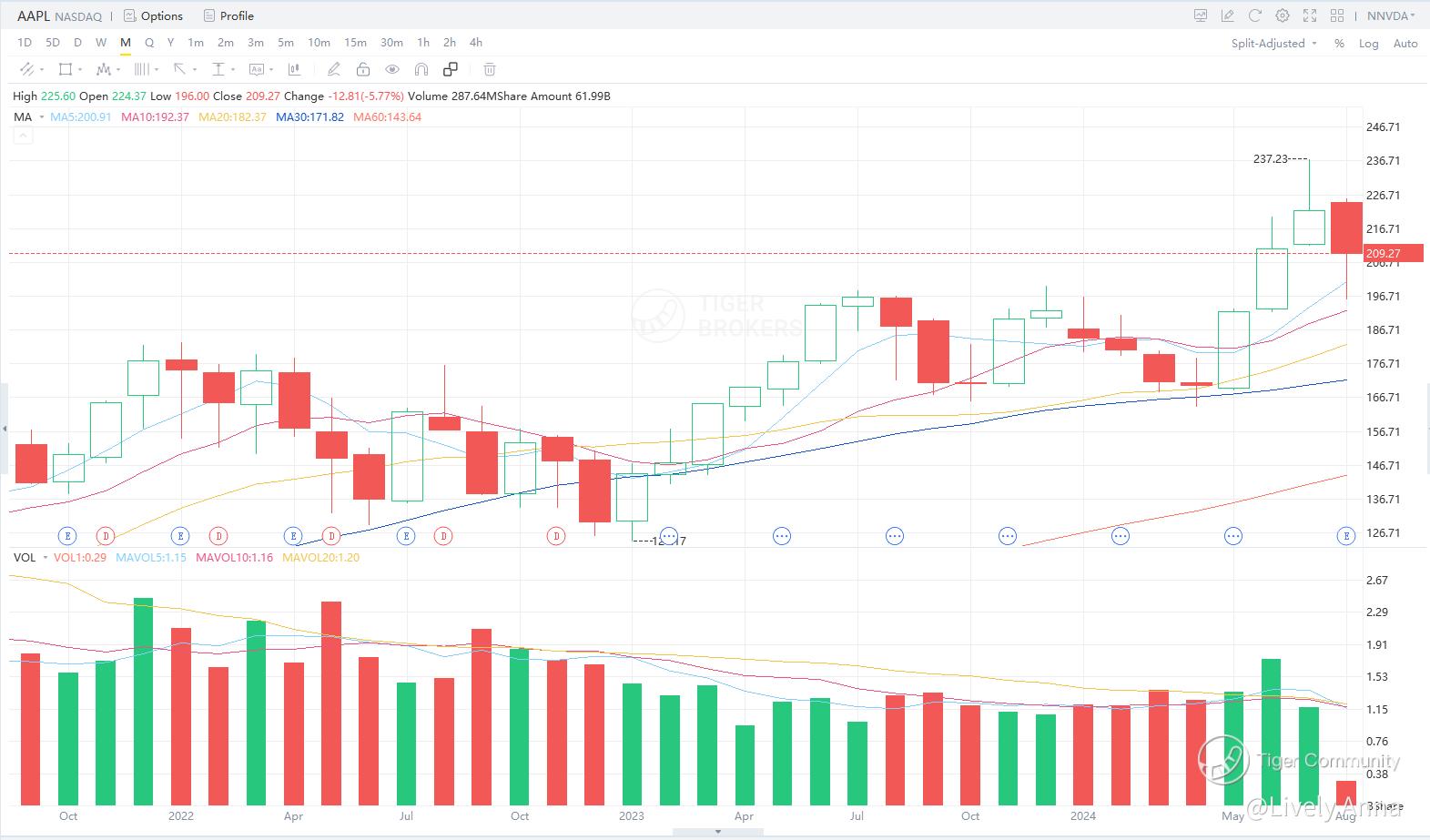Delete drawings with the trash icon
The height and width of the screenshot is (840, 1430).
490,69
